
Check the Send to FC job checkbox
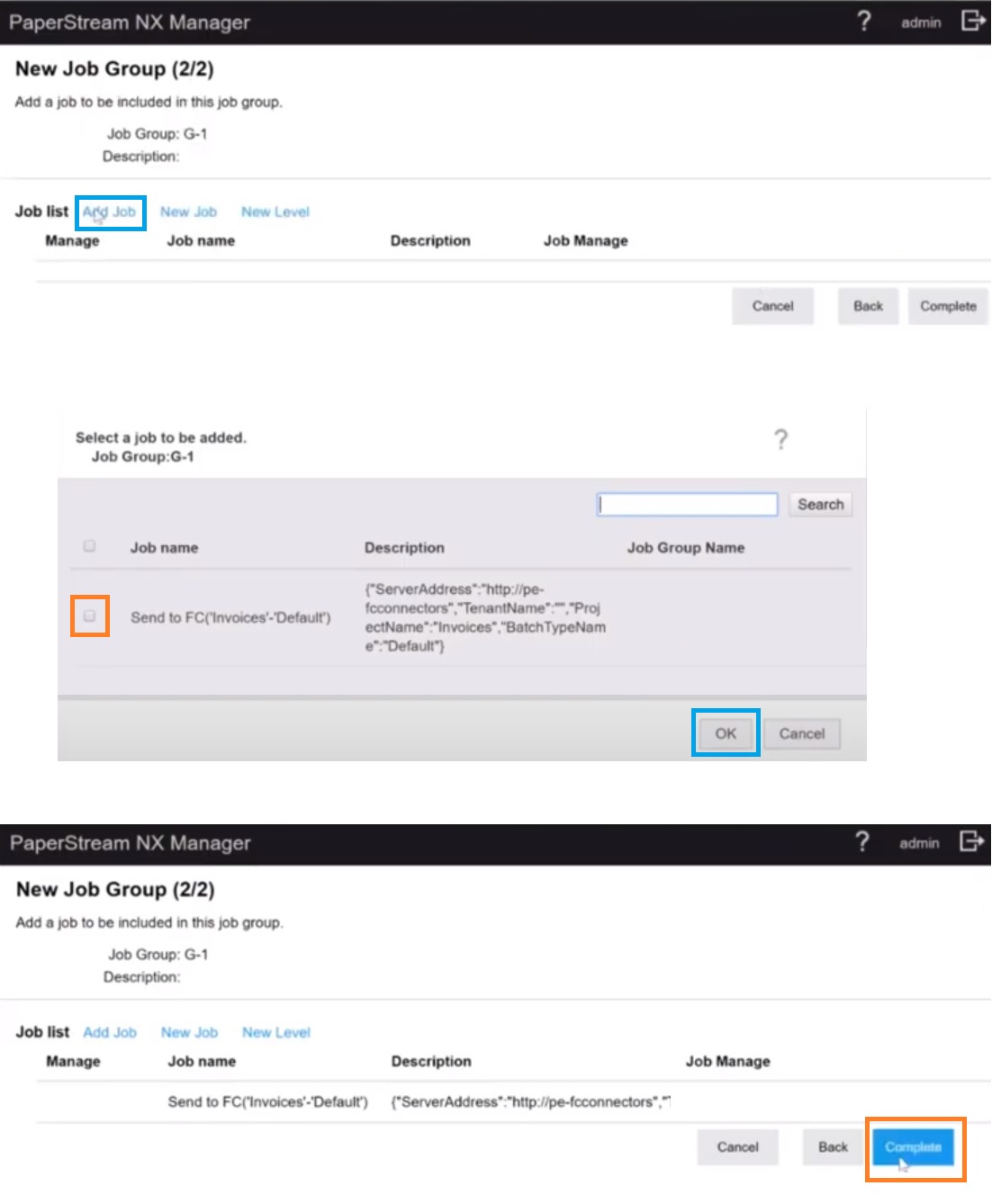(89, 616)
